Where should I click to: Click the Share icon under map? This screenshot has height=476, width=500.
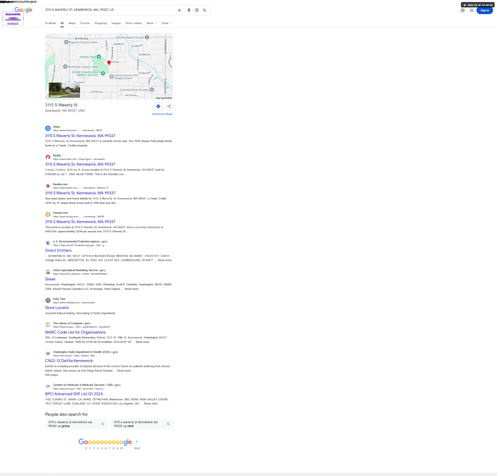pos(169,106)
